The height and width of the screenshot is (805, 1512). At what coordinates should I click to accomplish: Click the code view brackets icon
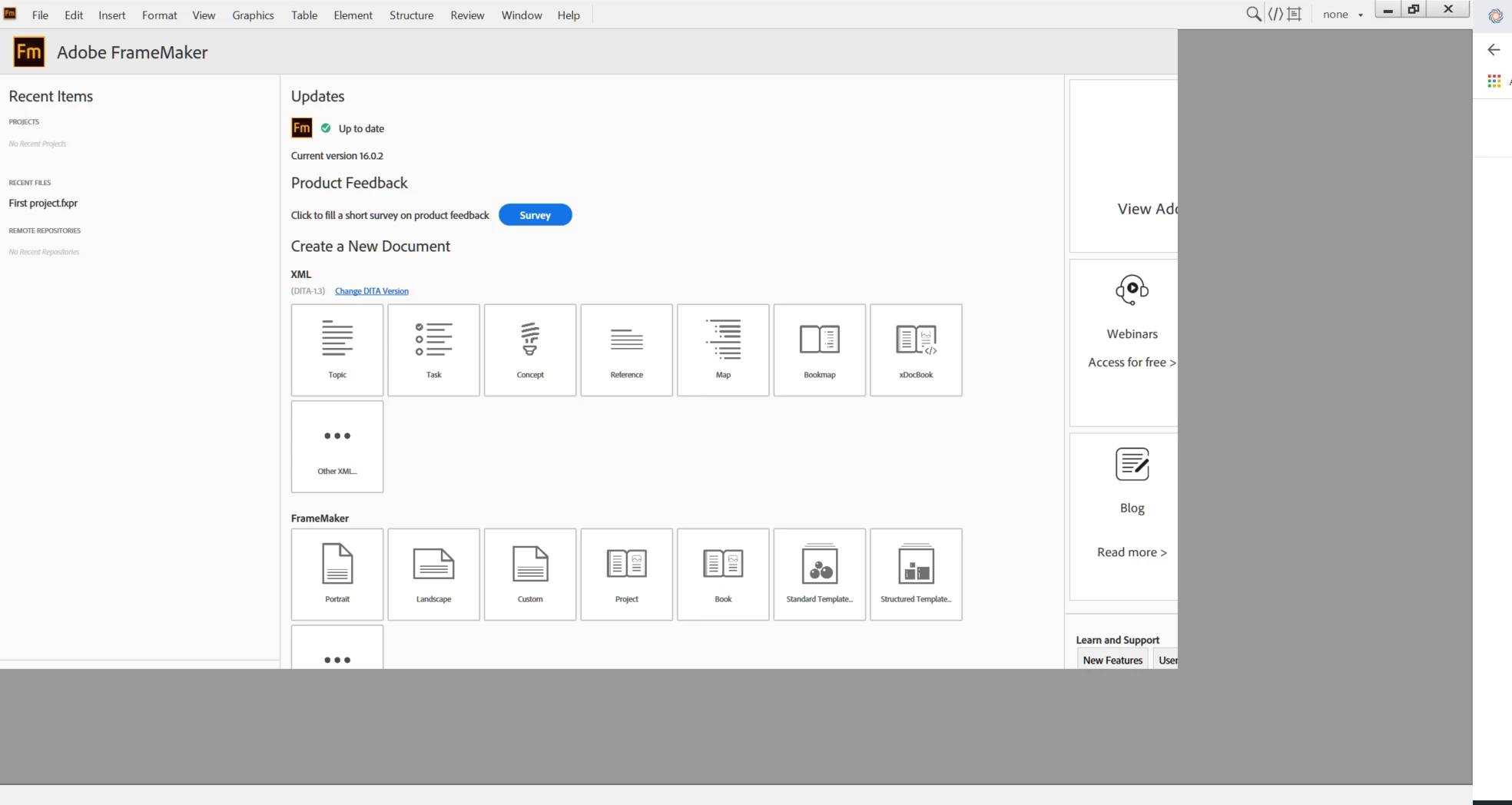1275,14
